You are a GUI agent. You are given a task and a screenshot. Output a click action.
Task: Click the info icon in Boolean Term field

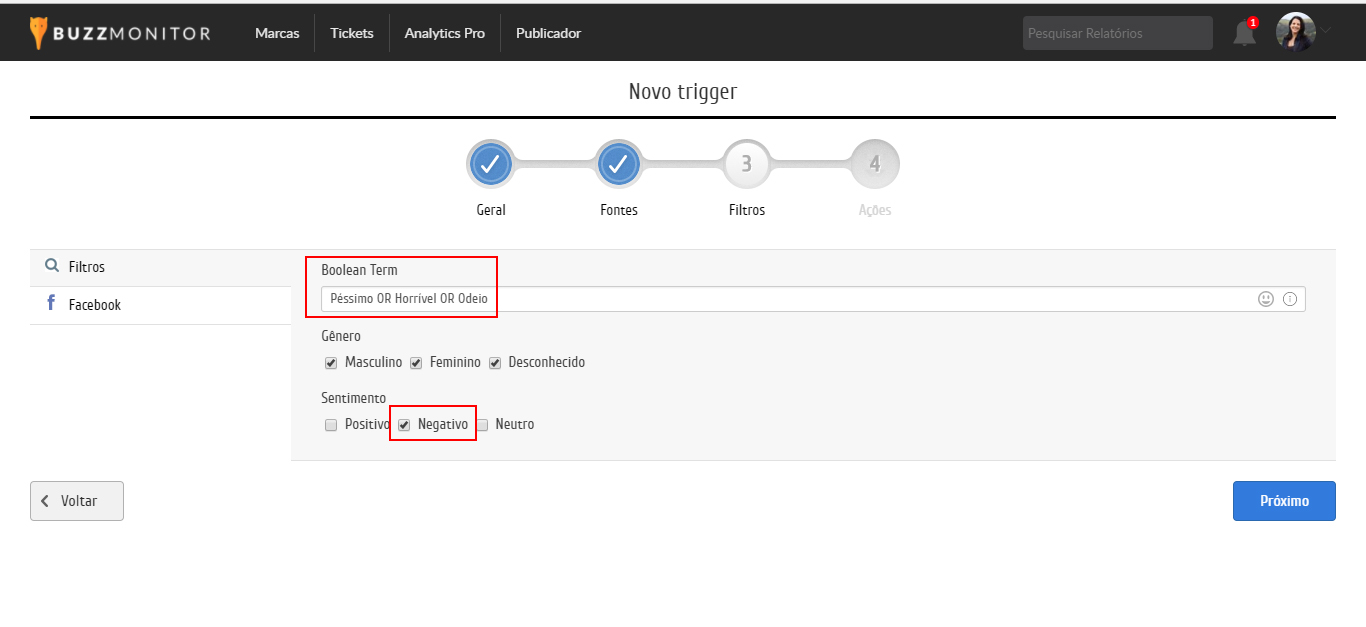(1290, 299)
